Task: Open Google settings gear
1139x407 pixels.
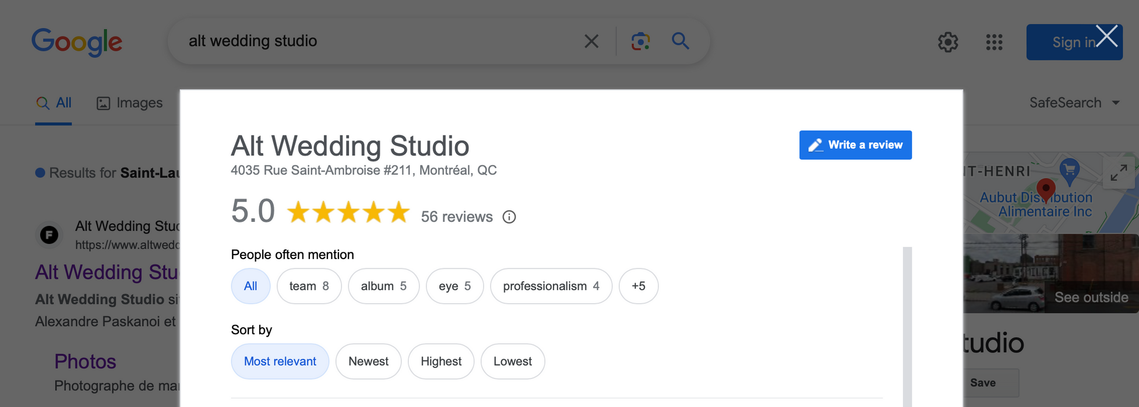Action: [x=947, y=42]
